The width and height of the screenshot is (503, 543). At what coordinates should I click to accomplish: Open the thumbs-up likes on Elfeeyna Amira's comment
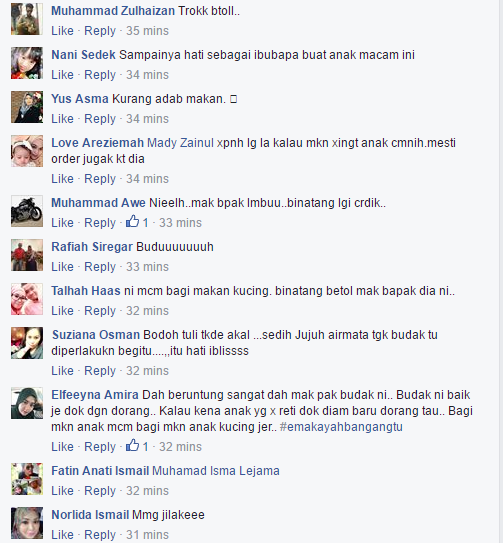click(137, 446)
